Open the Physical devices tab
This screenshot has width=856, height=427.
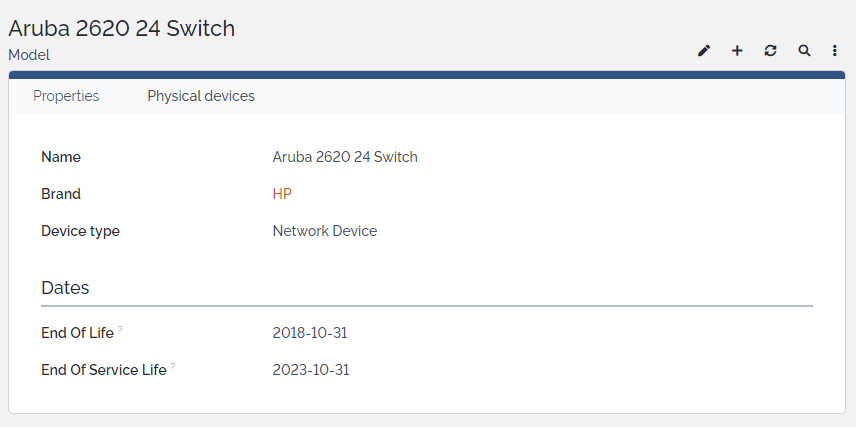click(x=201, y=96)
